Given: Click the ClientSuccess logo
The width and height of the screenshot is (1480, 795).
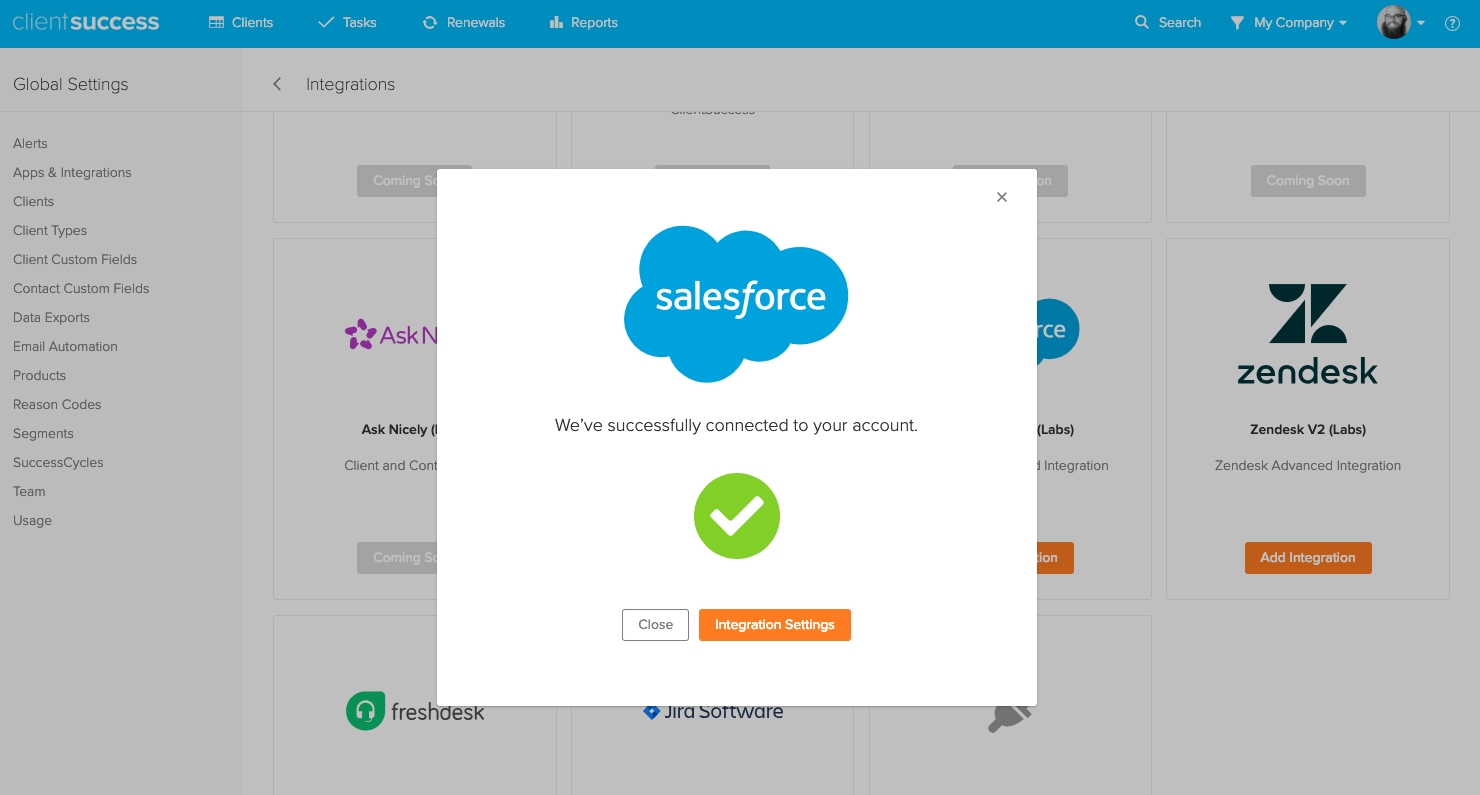Looking at the screenshot, I should pos(86,22).
